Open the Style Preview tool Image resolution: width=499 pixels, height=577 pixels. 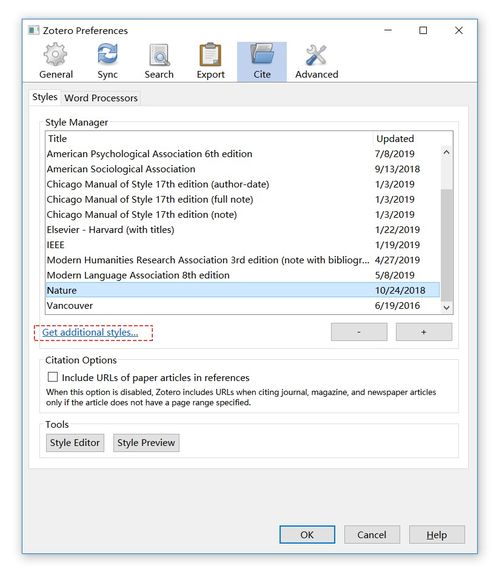pyautogui.click(x=146, y=443)
